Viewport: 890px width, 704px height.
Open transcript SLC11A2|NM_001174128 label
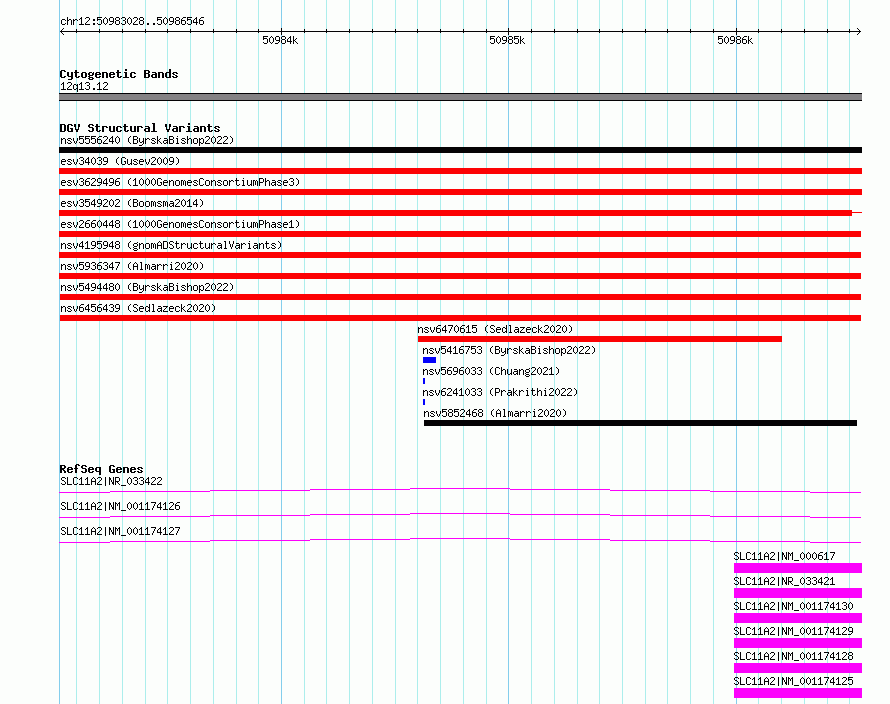click(x=794, y=656)
